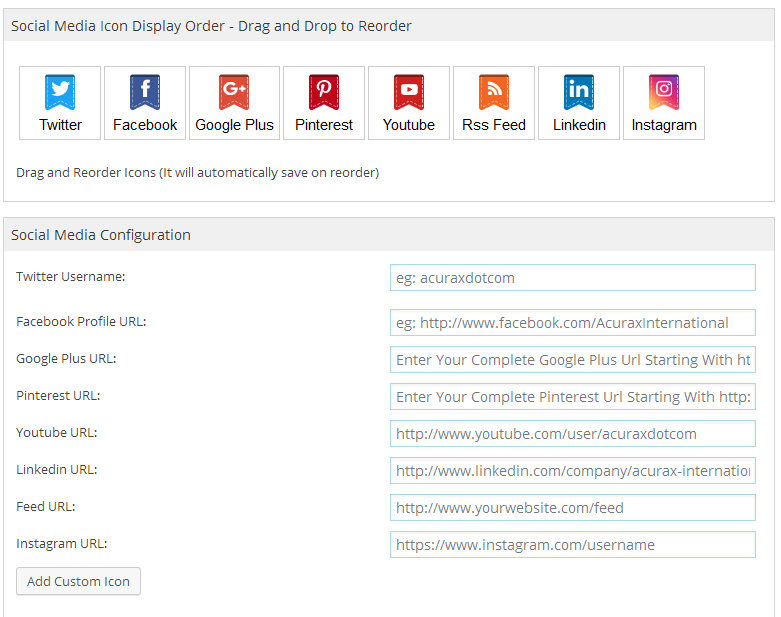Image resolution: width=781 pixels, height=617 pixels.
Task: Select the Rss Feed icon tile
Action: tap(494, 103)
